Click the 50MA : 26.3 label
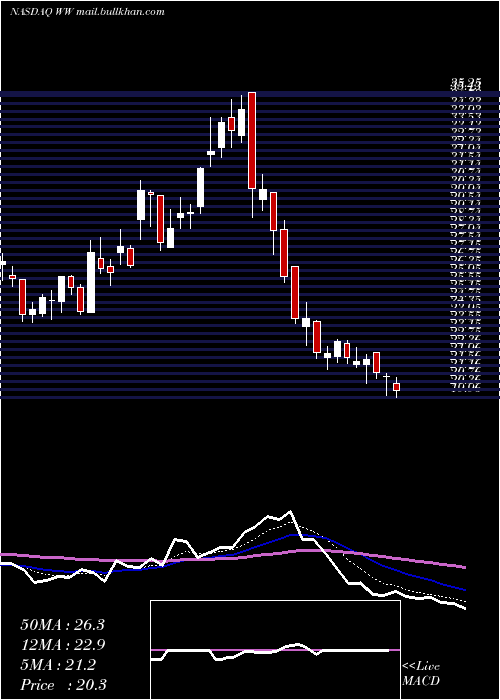The width and height of the screenshot is (500, 700). pos(62,625)
